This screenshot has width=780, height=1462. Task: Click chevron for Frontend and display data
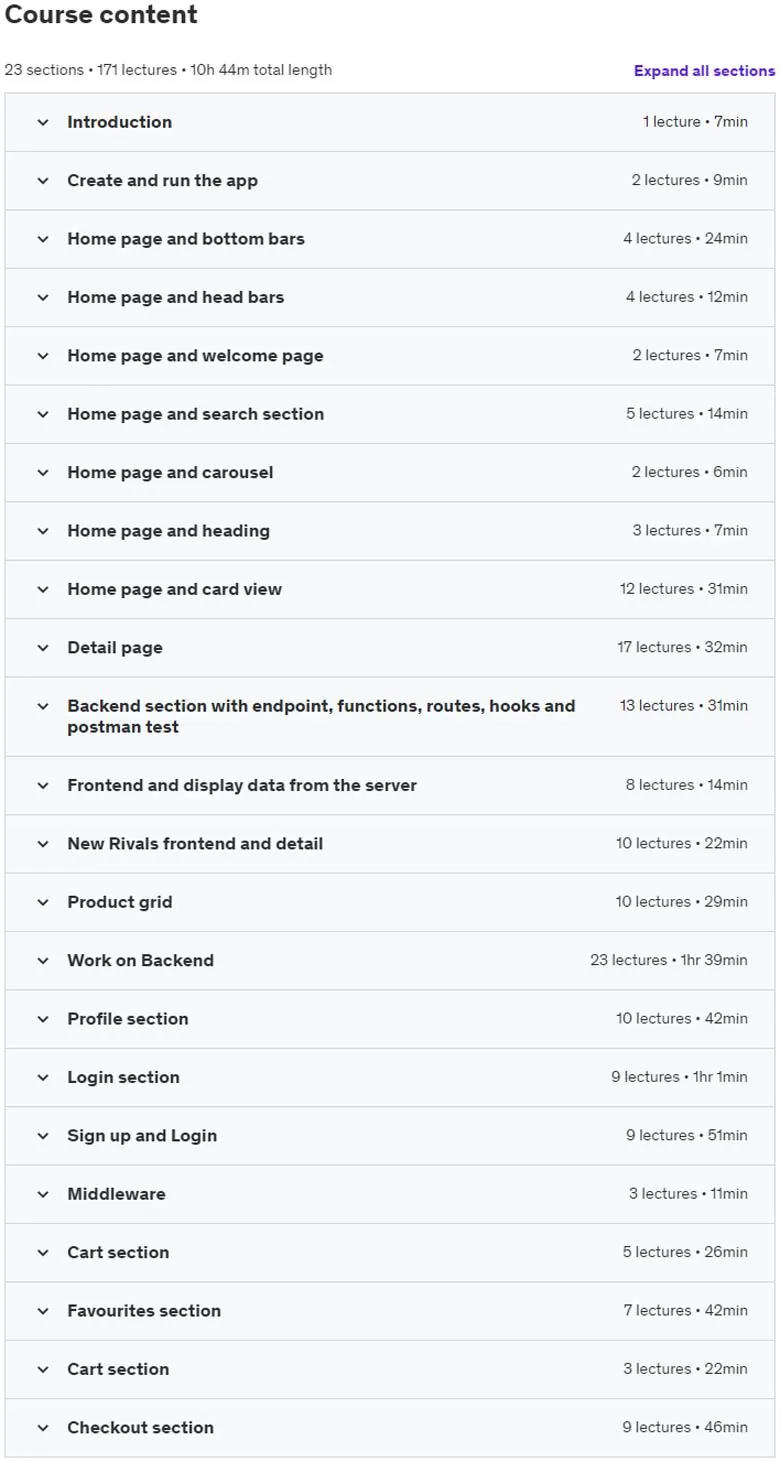coord(43,786)
